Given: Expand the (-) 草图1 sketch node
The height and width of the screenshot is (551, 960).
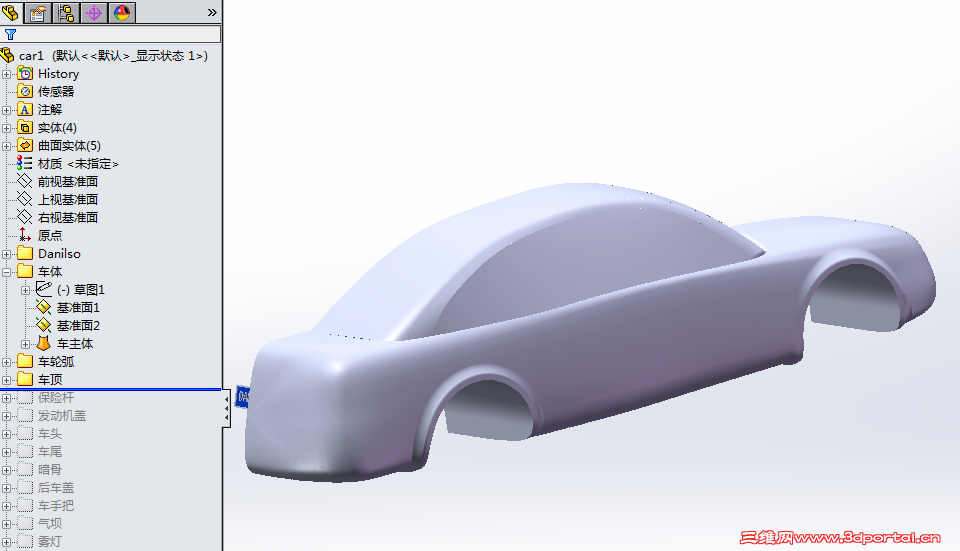Looking at the screenshot, I should (x=25, y=290).
